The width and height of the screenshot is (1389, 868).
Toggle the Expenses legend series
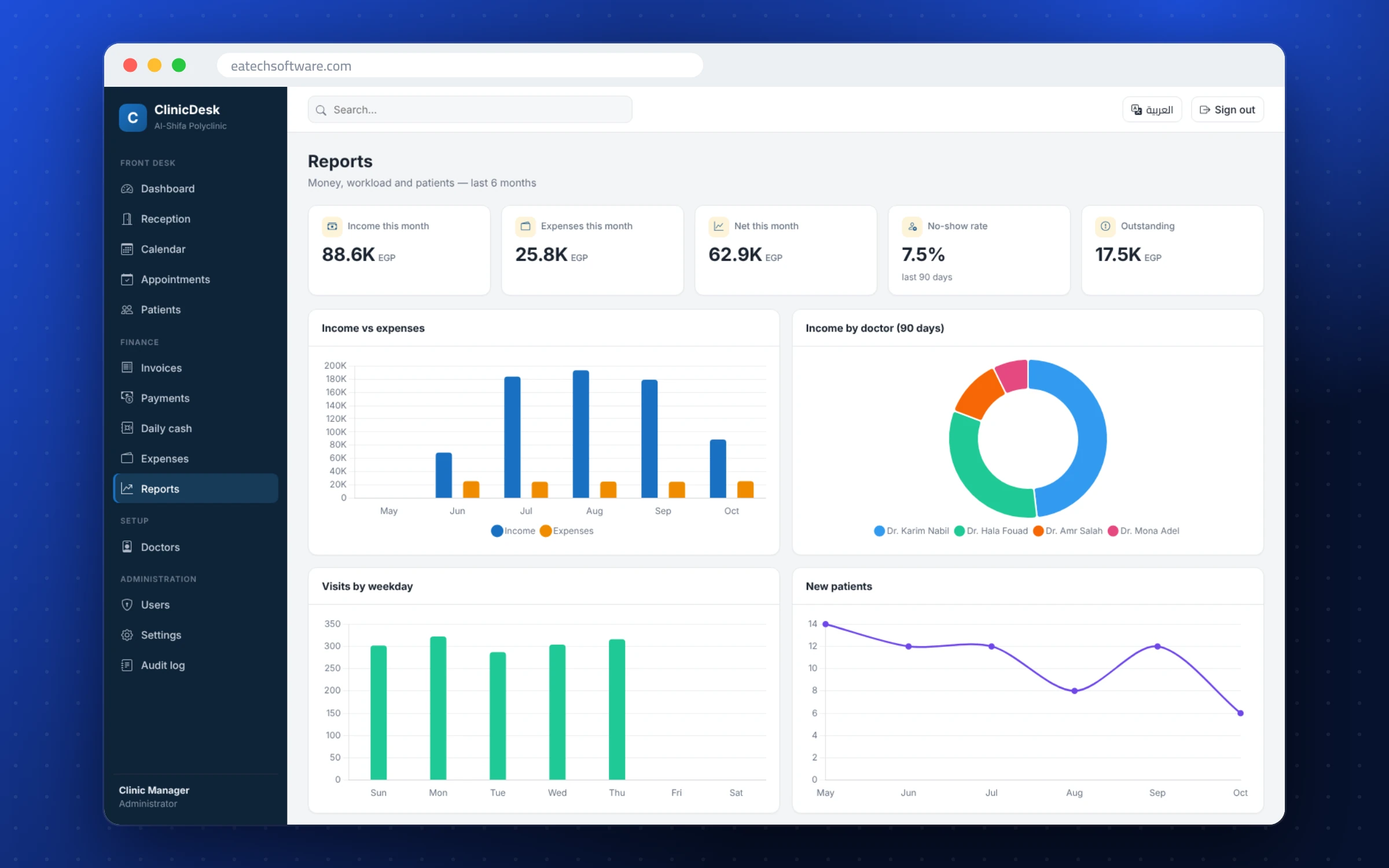pyautogui.click(x=566, y=531)
